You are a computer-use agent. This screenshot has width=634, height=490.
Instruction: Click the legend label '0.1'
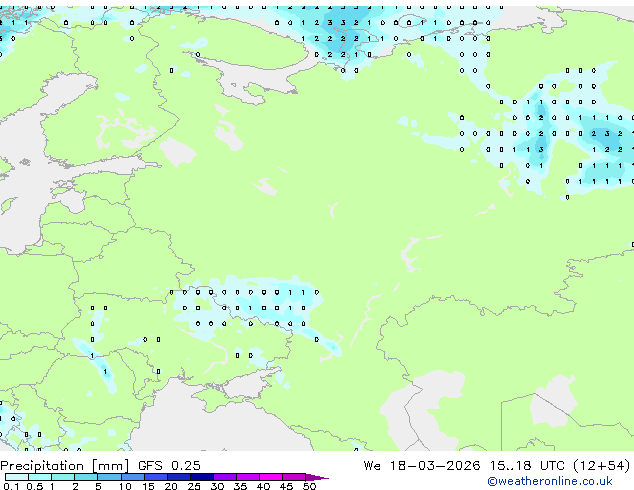[x=11, y=486]
